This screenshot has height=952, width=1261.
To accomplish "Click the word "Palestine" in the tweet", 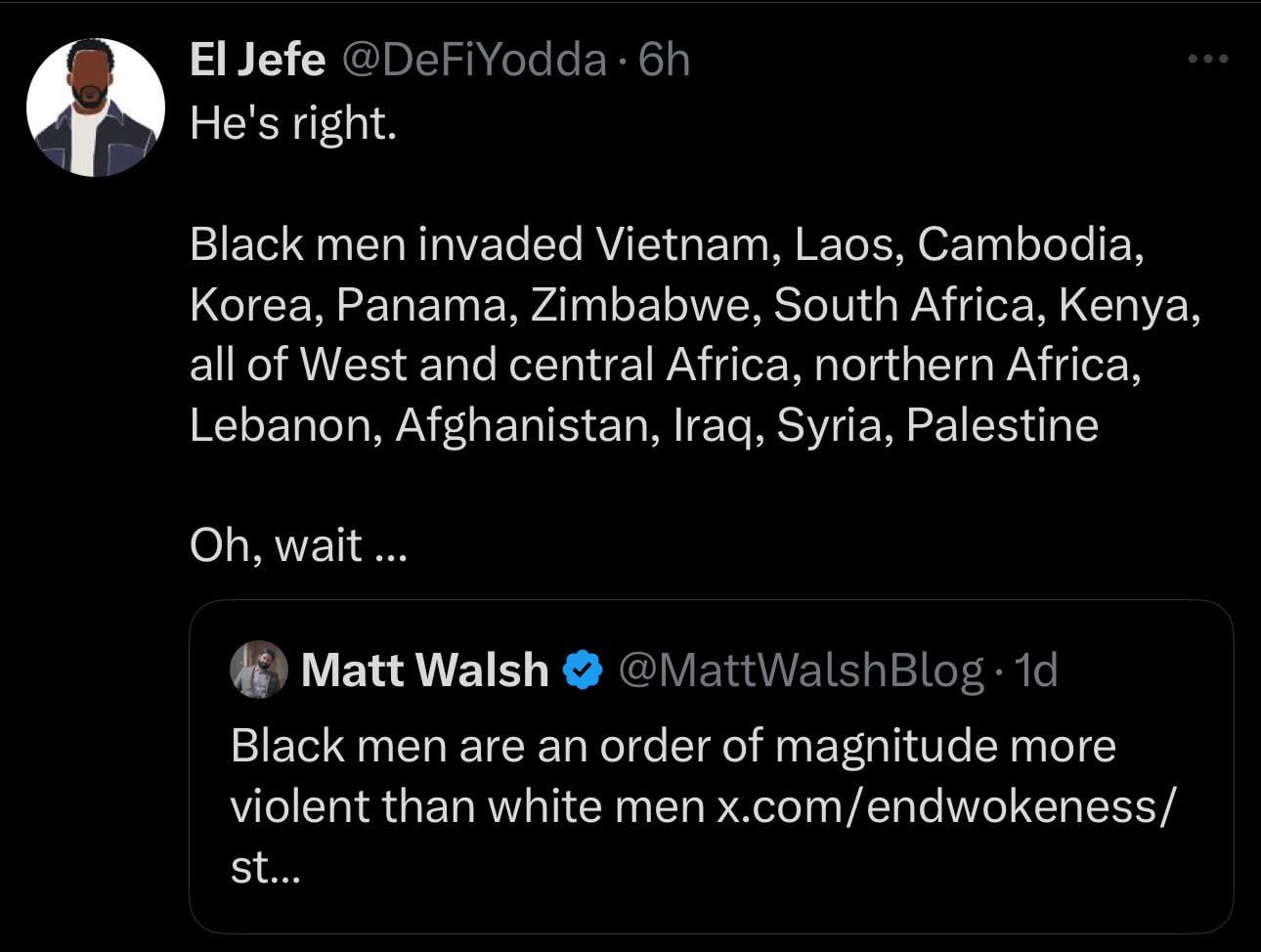I will point(1002,425).
